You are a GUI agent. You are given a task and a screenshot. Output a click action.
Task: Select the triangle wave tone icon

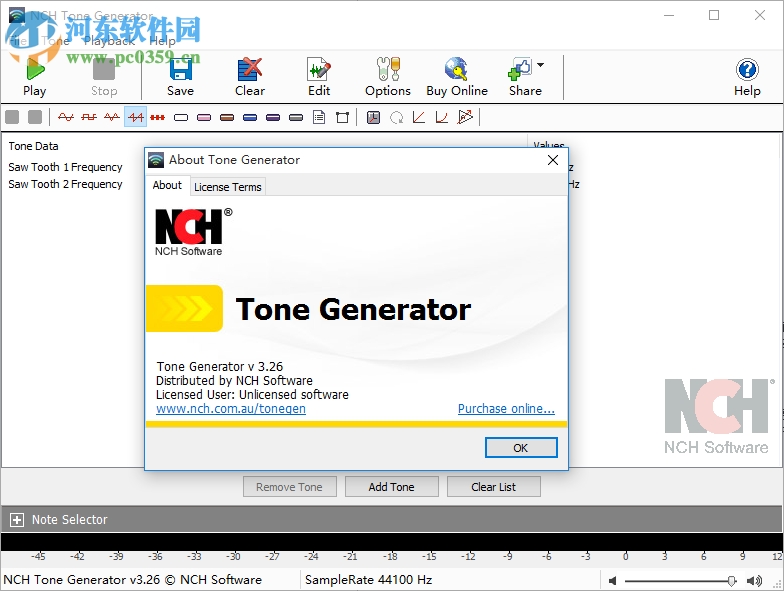[112, 118]
